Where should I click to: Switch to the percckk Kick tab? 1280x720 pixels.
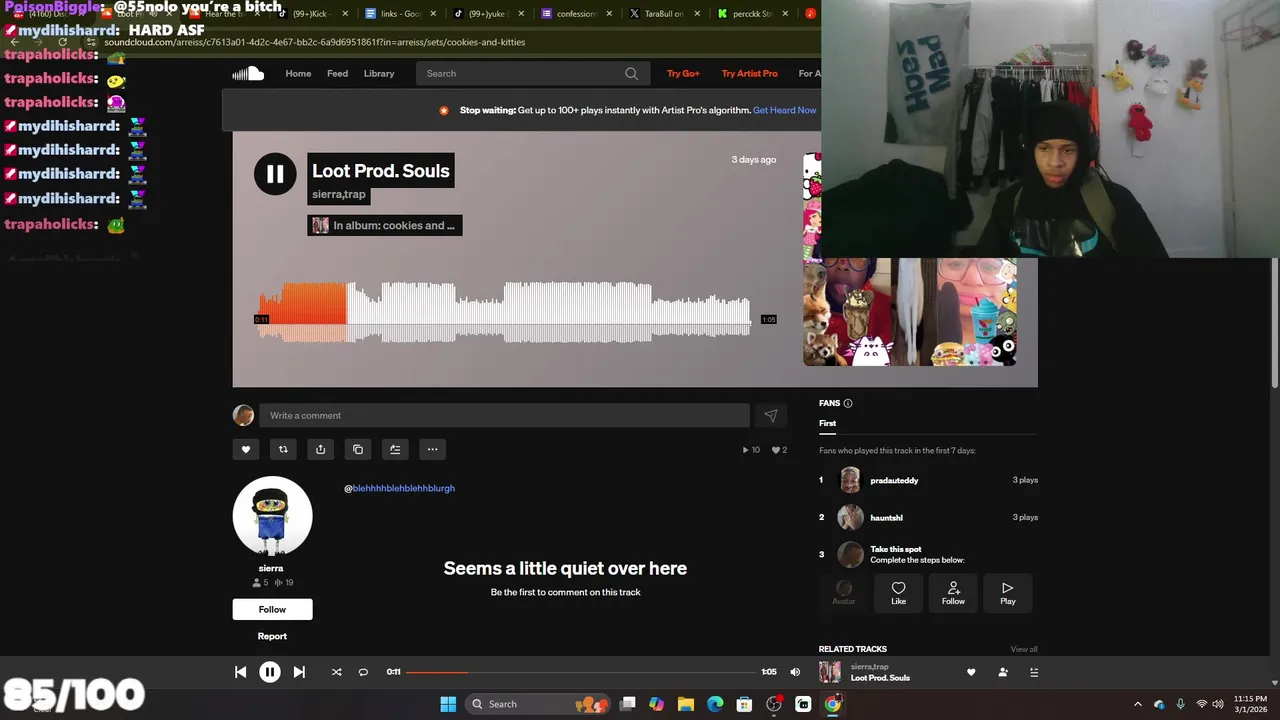(x=751, y=14)
